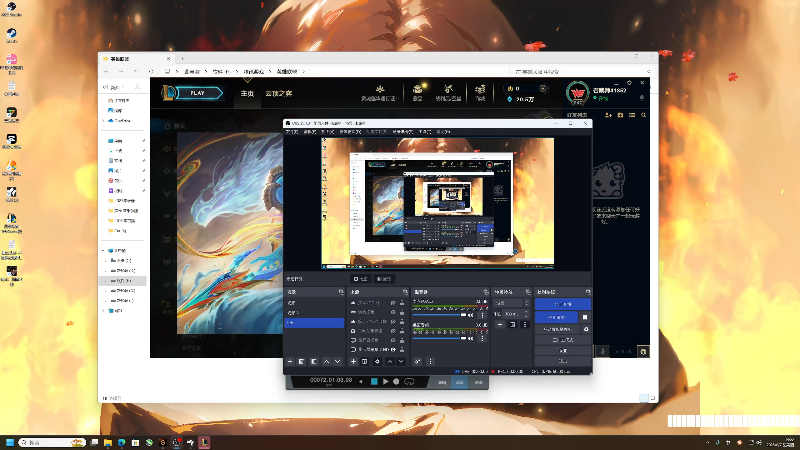Click the League PLAY button
Image resolution: width=800 pixels, height=450 pixels.
(x=197, y=93)
